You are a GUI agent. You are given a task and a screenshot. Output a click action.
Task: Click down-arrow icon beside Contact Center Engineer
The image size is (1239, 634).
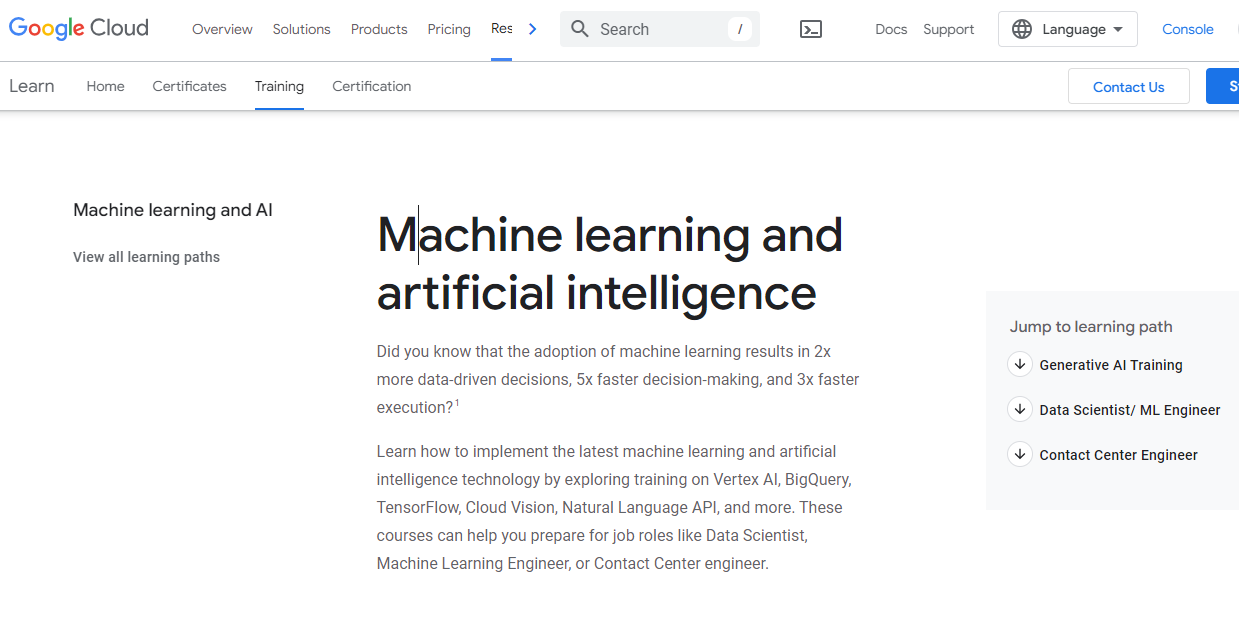click(1019, 454)
